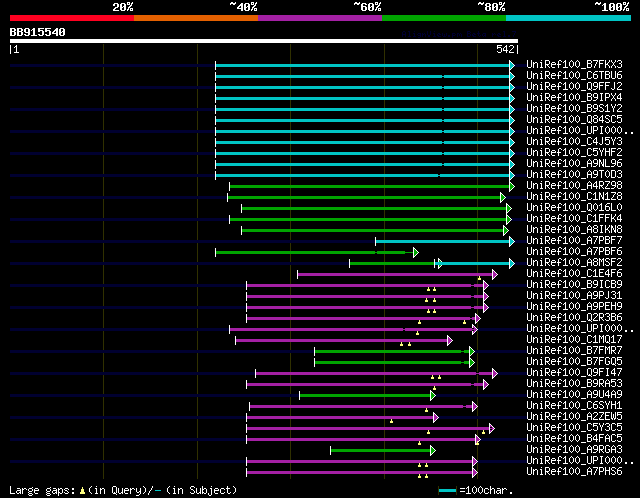Click the white BB915540 query bar
The width and height of the screenshot is (640, 498).
coord(264,41)
